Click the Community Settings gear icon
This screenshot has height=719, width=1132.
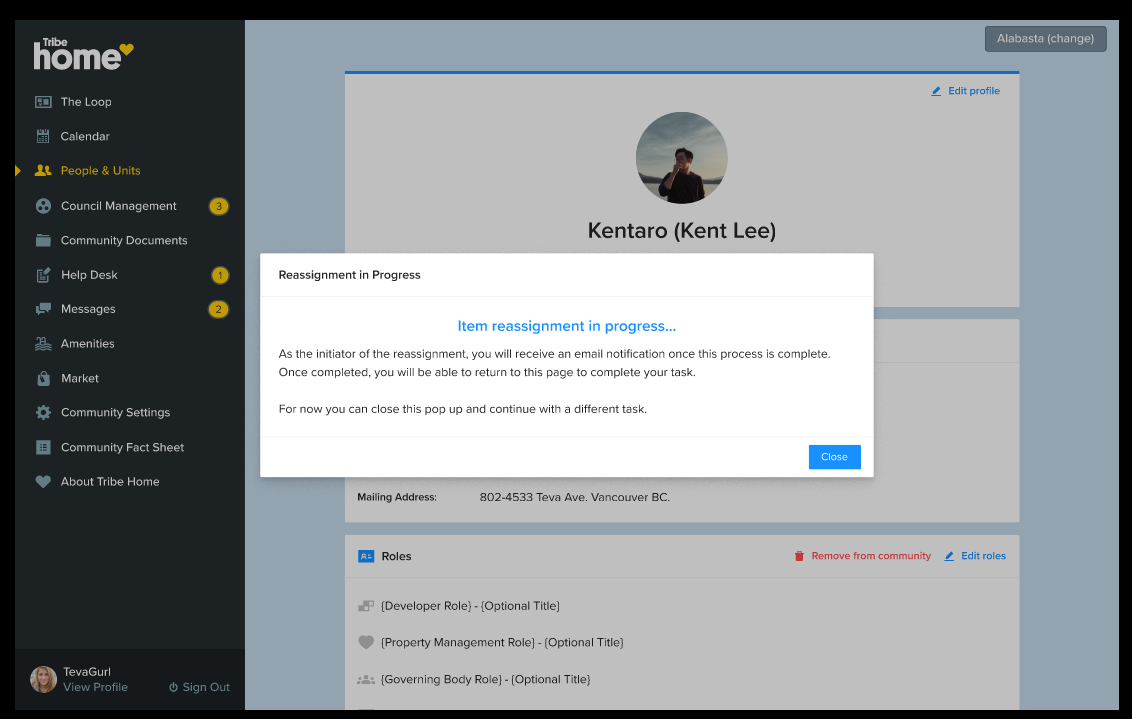(43, 412)
